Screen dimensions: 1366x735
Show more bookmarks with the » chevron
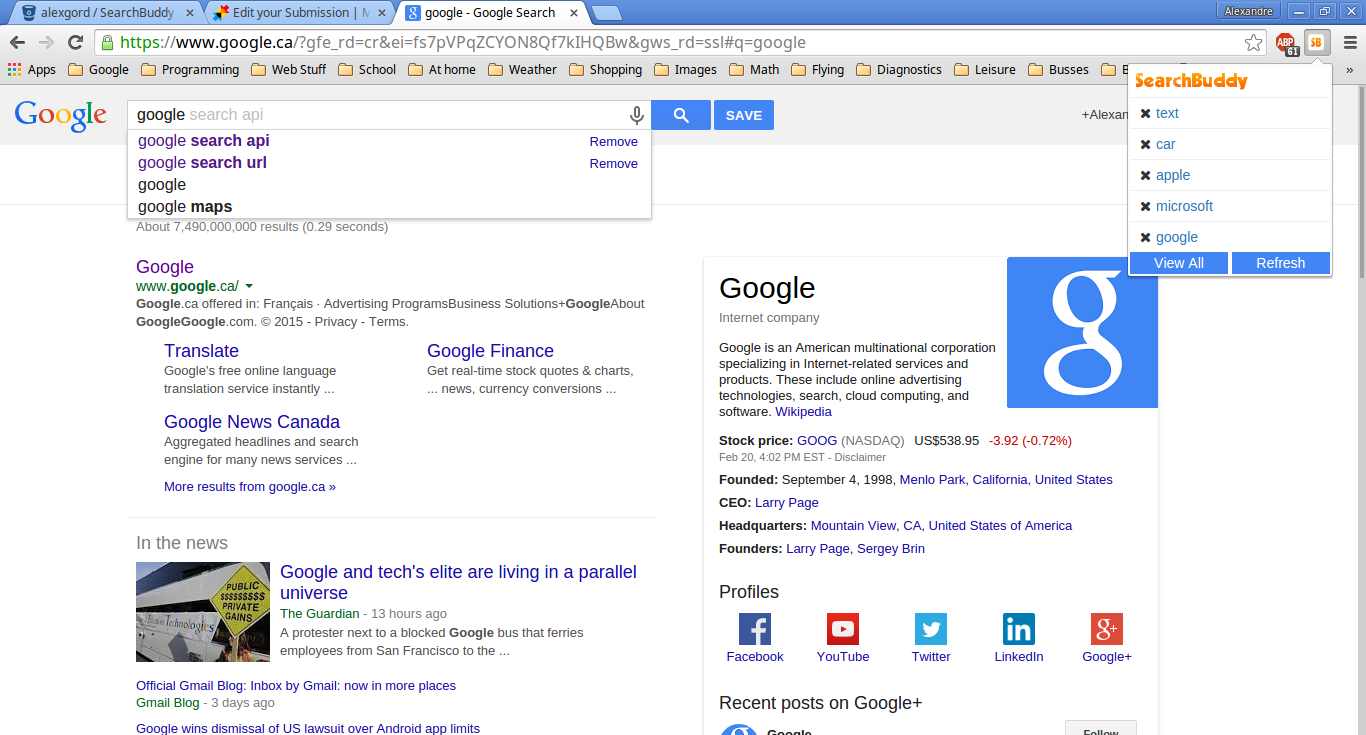[1350, 69]
